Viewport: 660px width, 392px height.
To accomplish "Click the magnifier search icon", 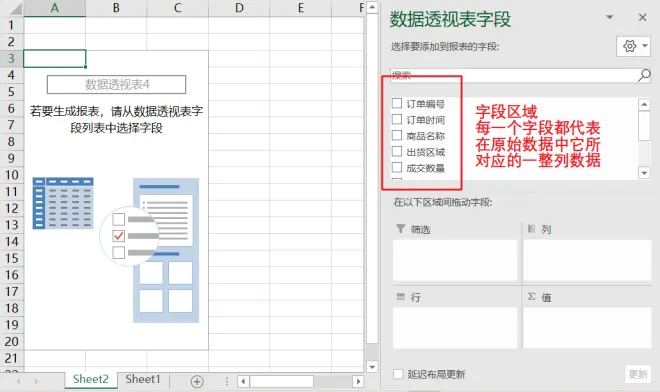I will click(x=644, y=75).
